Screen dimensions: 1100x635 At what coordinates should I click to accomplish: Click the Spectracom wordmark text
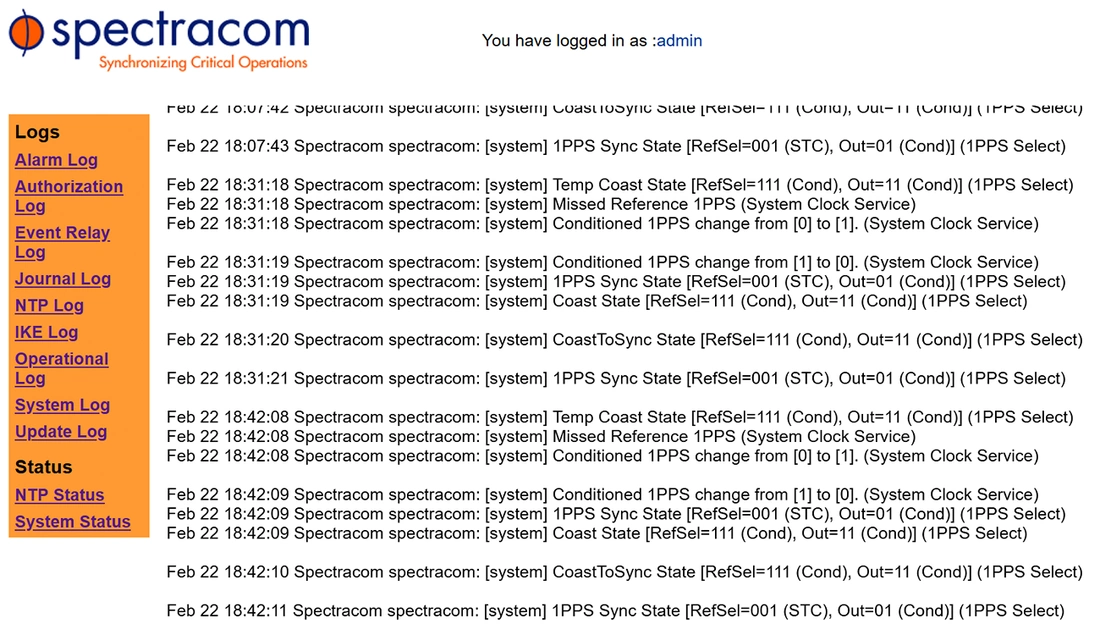pyautogui.click(x=180, y=30)
